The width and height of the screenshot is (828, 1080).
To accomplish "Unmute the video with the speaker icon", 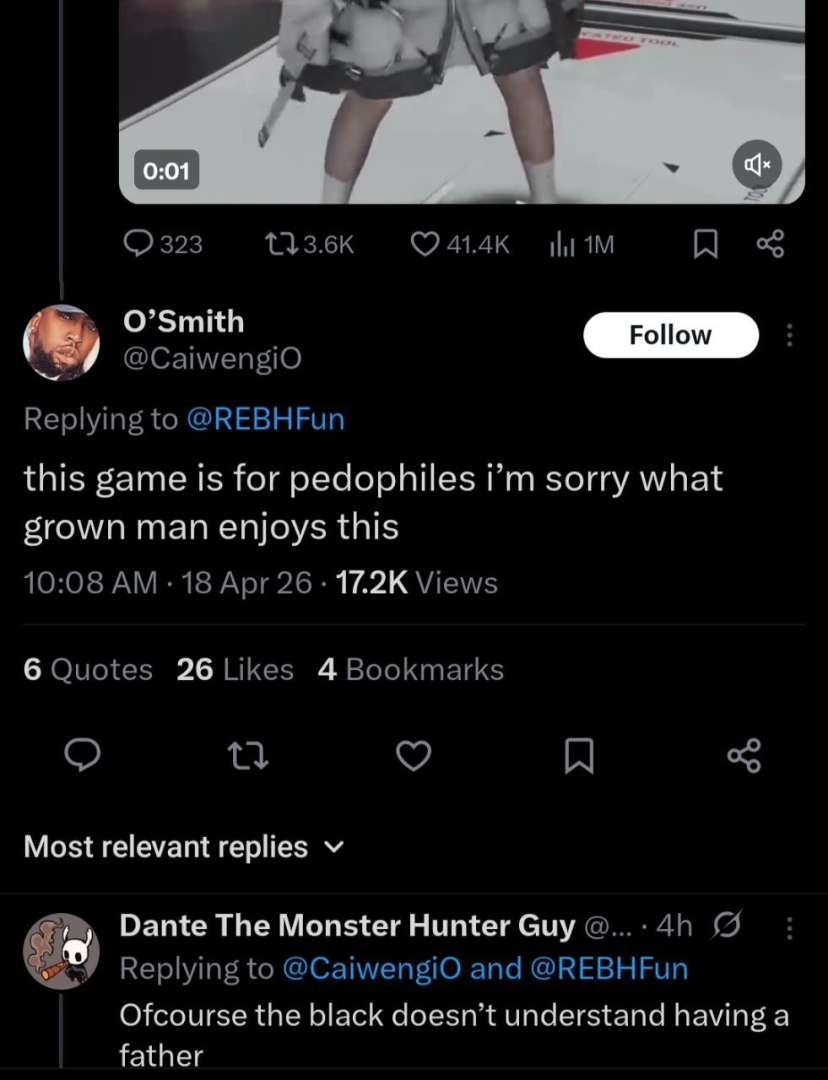I will point(757,164).
